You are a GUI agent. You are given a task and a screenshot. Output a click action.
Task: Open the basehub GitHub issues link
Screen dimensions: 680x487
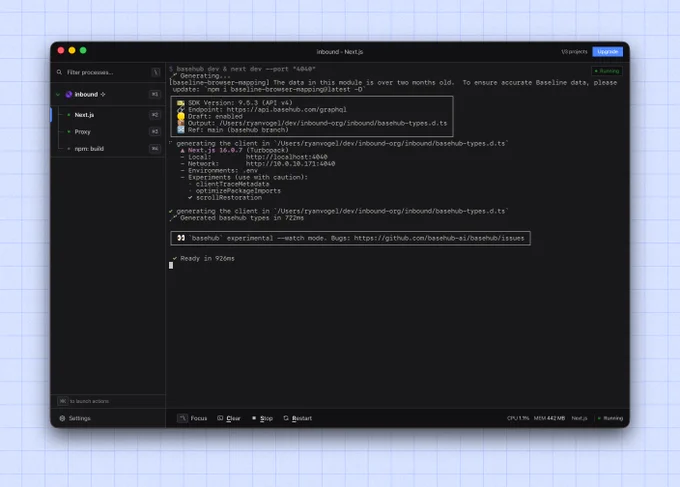pos(439,238)
